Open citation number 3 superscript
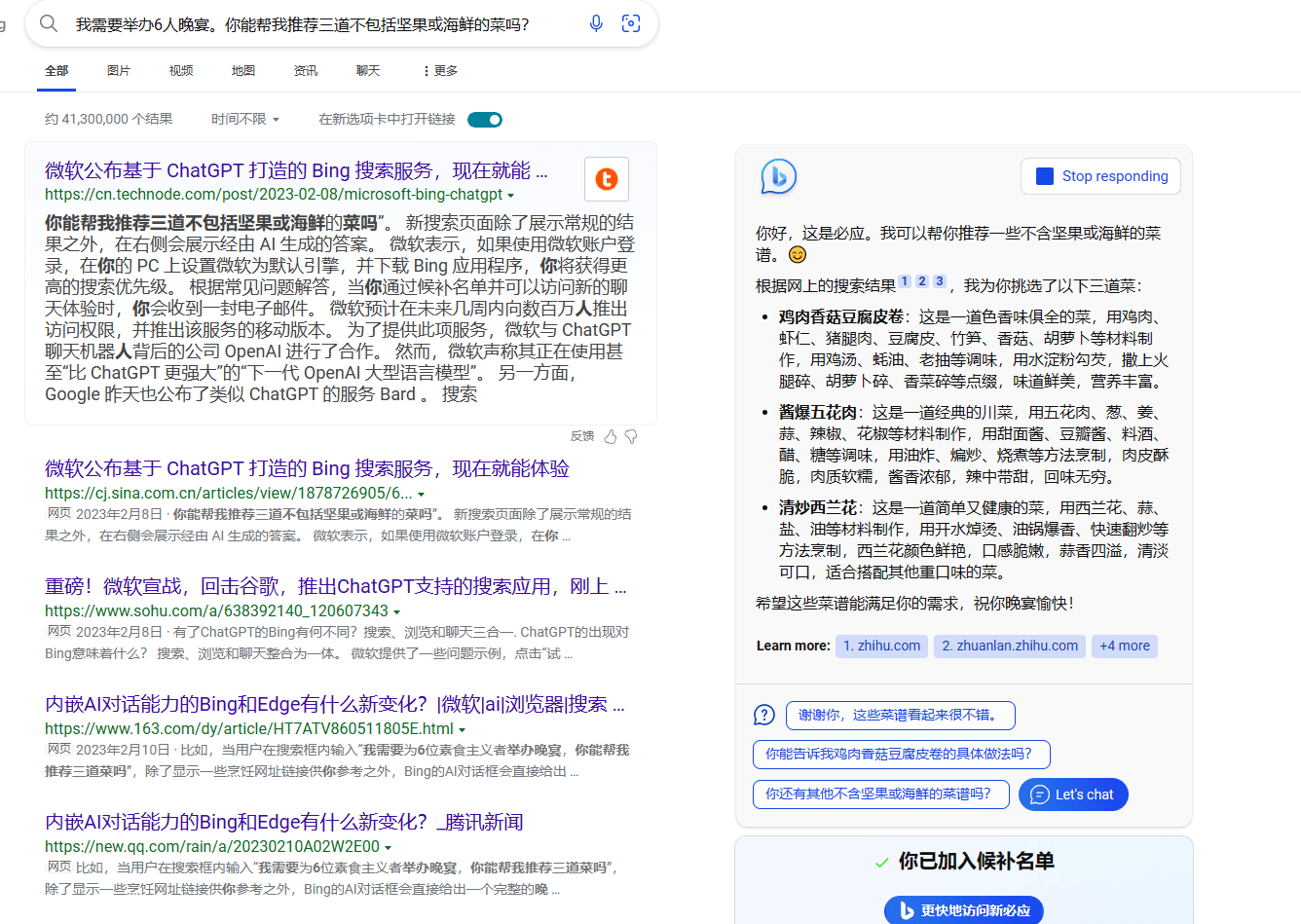1301x924 pixels. tap(940, 281)
